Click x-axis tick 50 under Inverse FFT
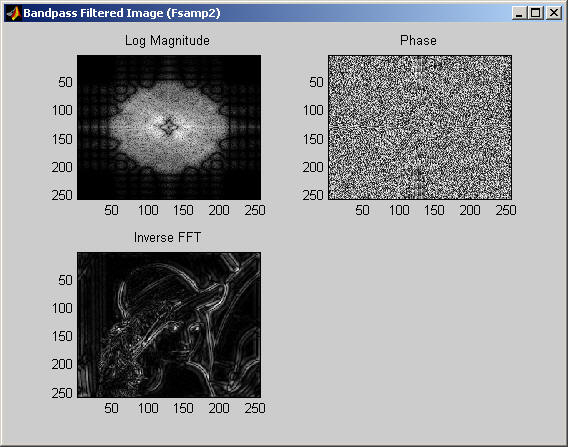Image resolution: width=568 pixels, height=447 pixels. pos(111,408)
